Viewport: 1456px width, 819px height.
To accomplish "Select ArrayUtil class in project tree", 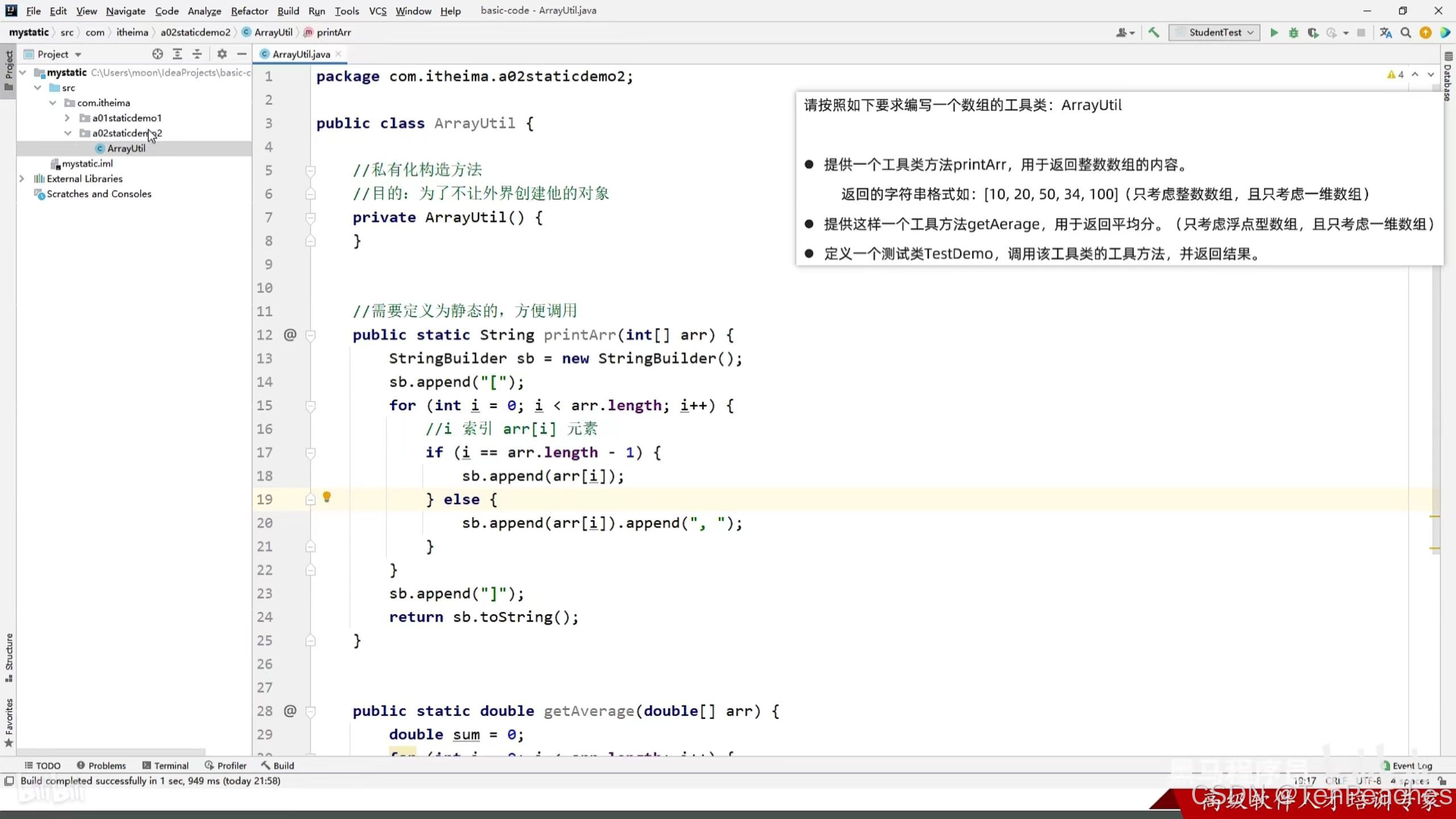I will (x=126, y=148).
